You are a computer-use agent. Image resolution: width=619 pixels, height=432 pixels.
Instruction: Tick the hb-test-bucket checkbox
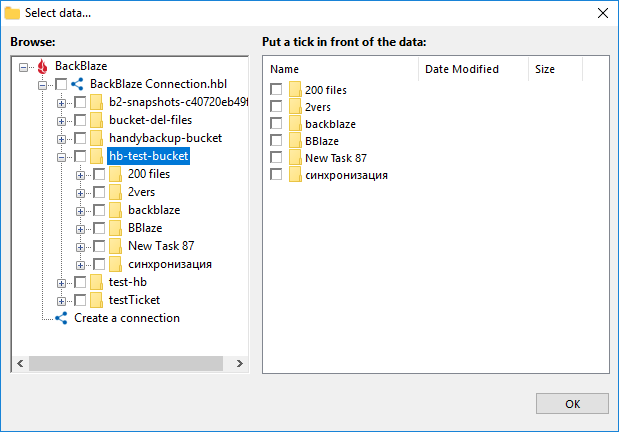click(x=80, y=156)
